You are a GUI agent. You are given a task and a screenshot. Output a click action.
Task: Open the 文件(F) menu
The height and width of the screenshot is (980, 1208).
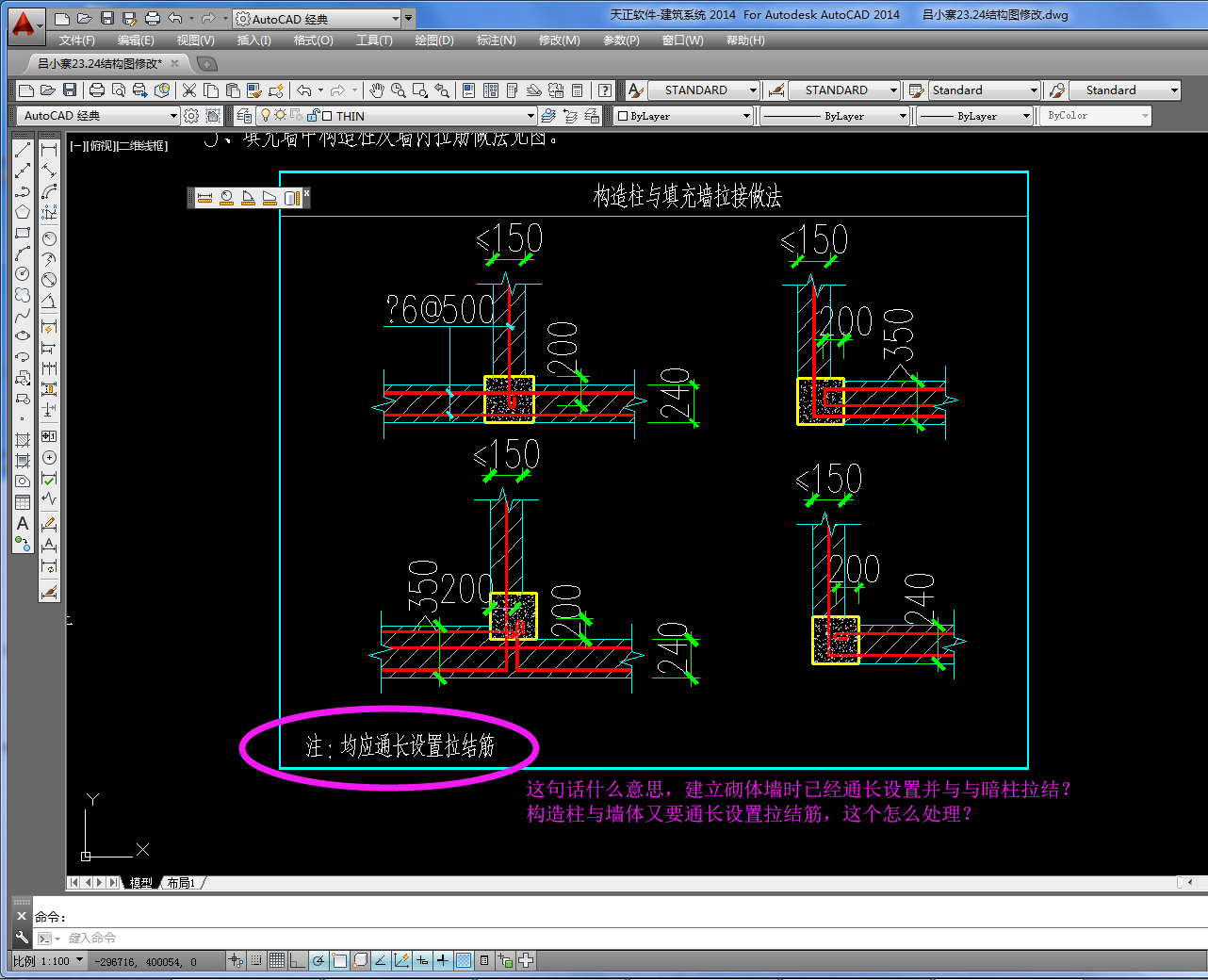[76, 41]
